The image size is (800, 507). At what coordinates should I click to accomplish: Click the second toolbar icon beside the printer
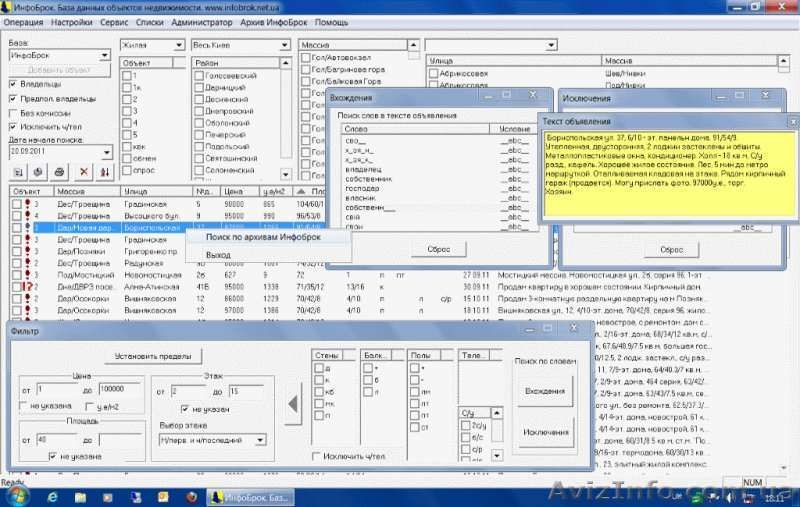(x=38, y=172)
